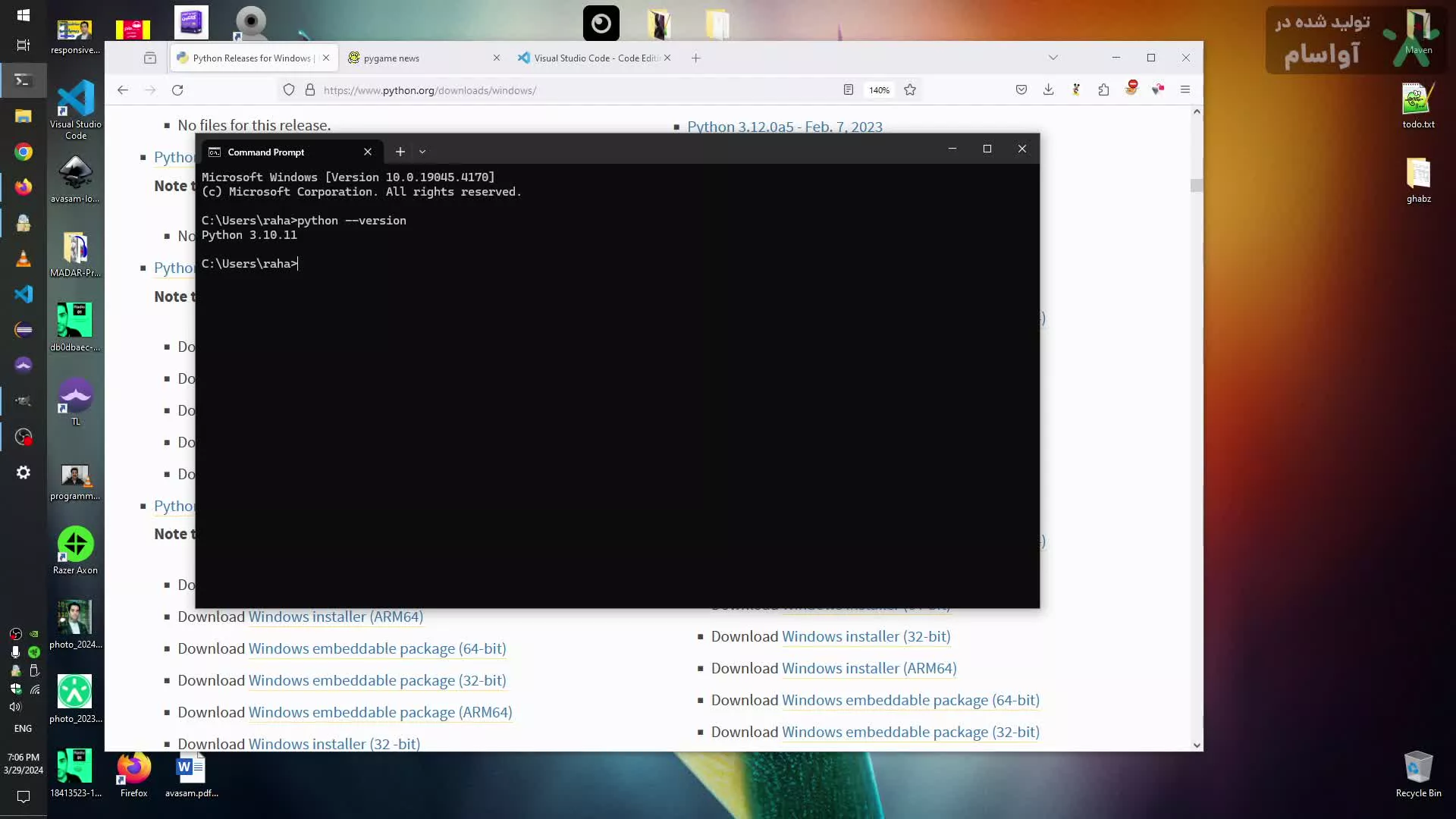Open left-column Windows installer (ARM64) link
The image size is (1456, 819).
(336, 617)
